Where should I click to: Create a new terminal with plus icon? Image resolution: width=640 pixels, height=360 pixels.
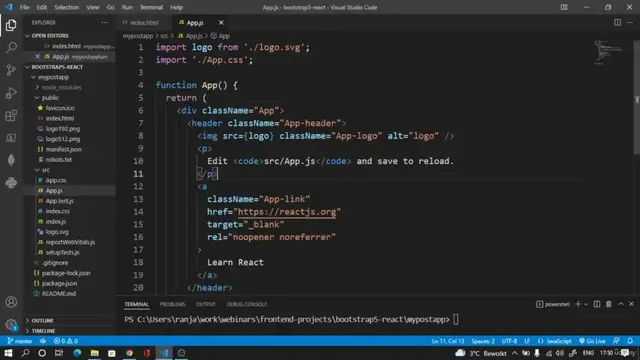coord(578,304)
